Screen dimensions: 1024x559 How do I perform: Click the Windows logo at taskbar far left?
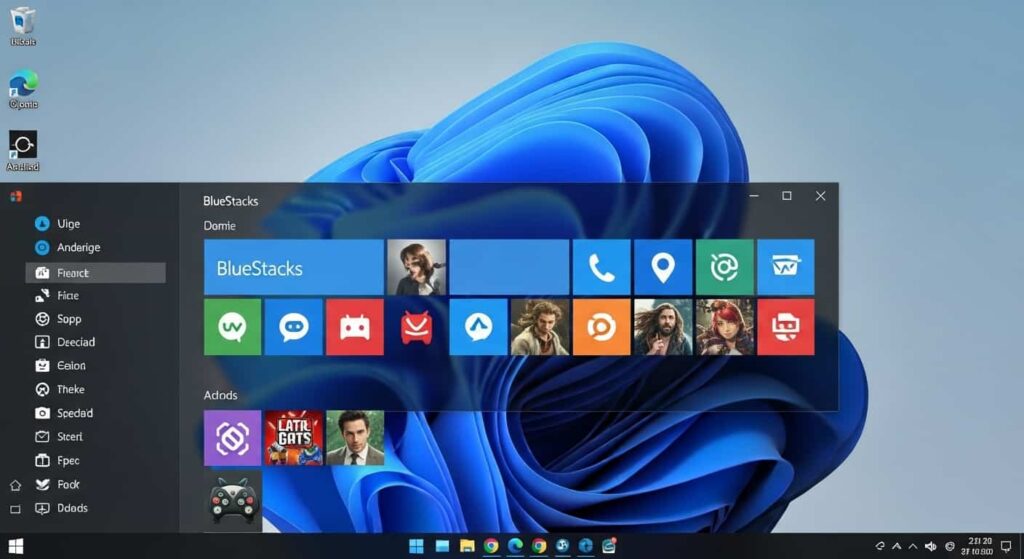[16, 546]
